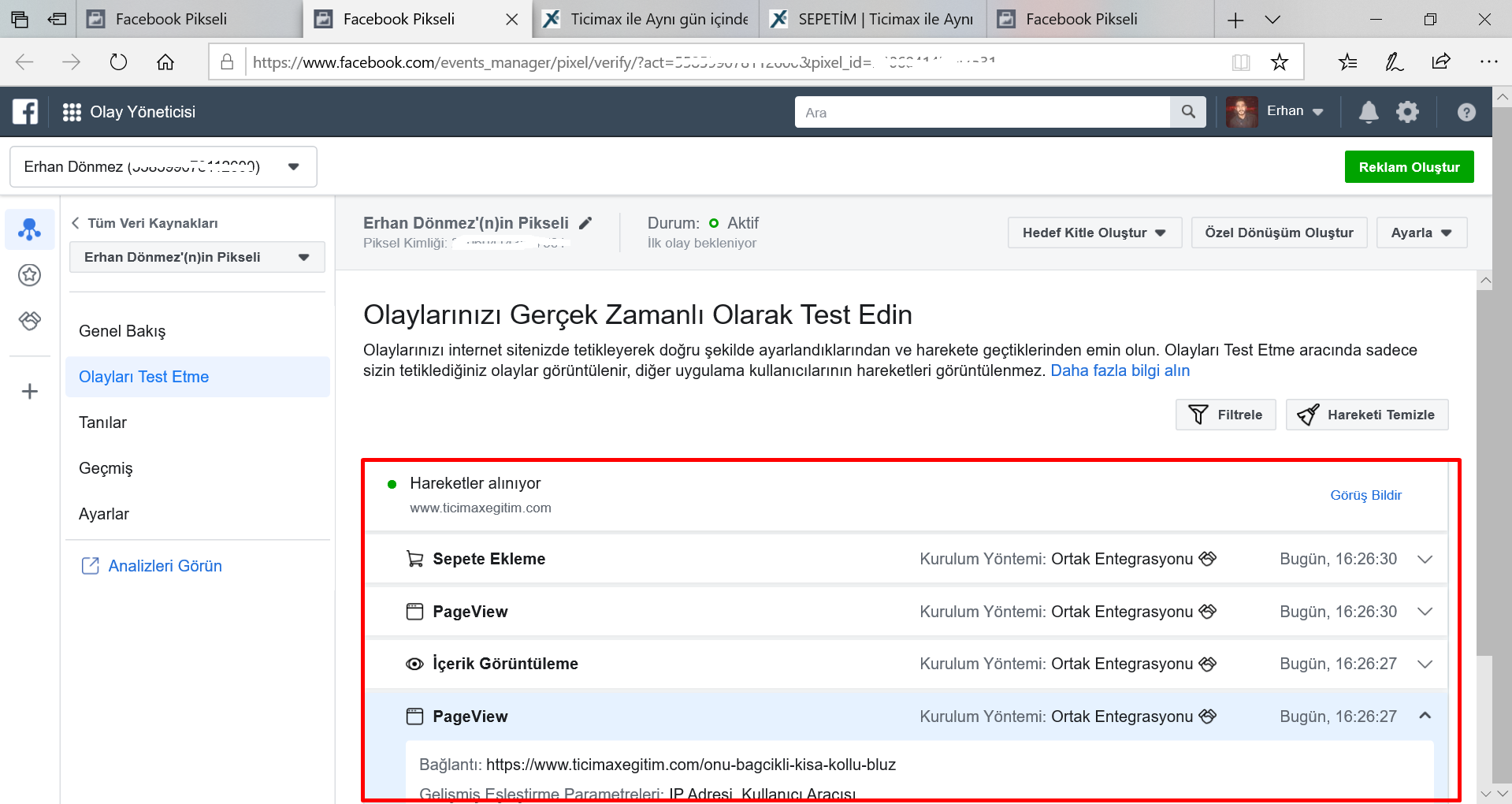Click browser forward arrow
This screenshot has height=804, width=1512.
72,61
